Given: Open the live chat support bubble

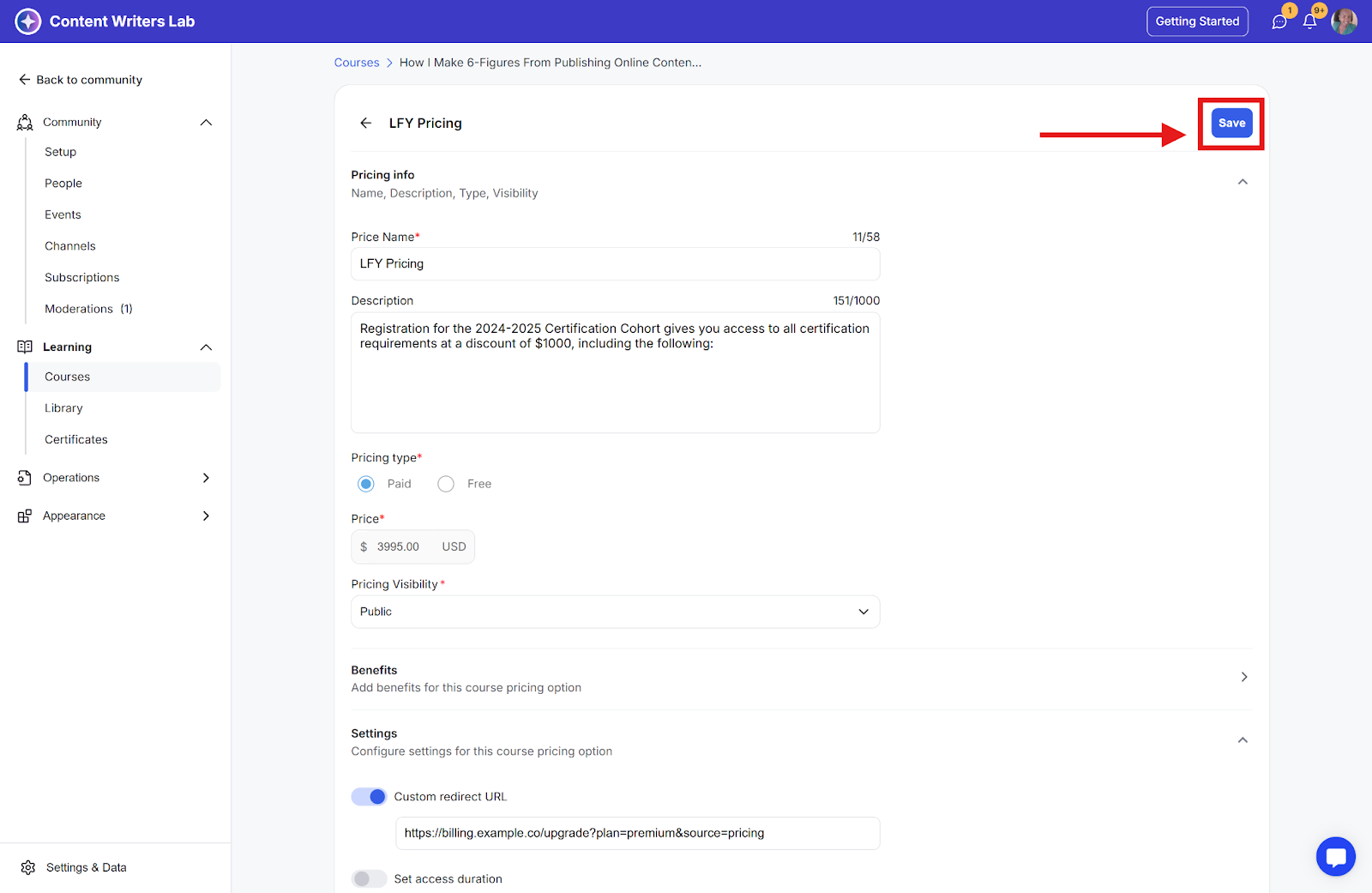Looking at the screenshot, I should [1336, 856].
